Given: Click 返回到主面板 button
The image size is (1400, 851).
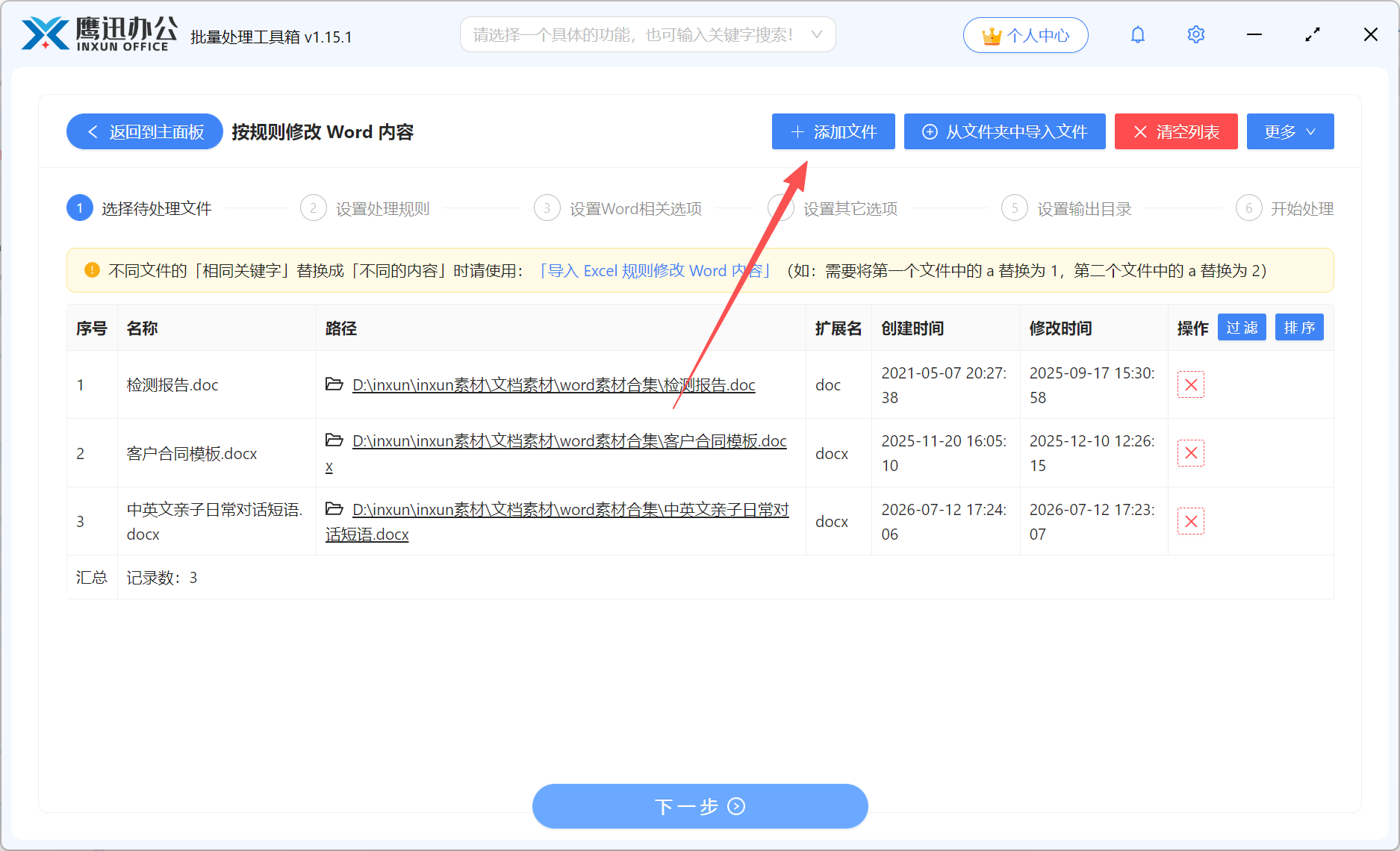Looking at the screenshot, I should [145, 132].
